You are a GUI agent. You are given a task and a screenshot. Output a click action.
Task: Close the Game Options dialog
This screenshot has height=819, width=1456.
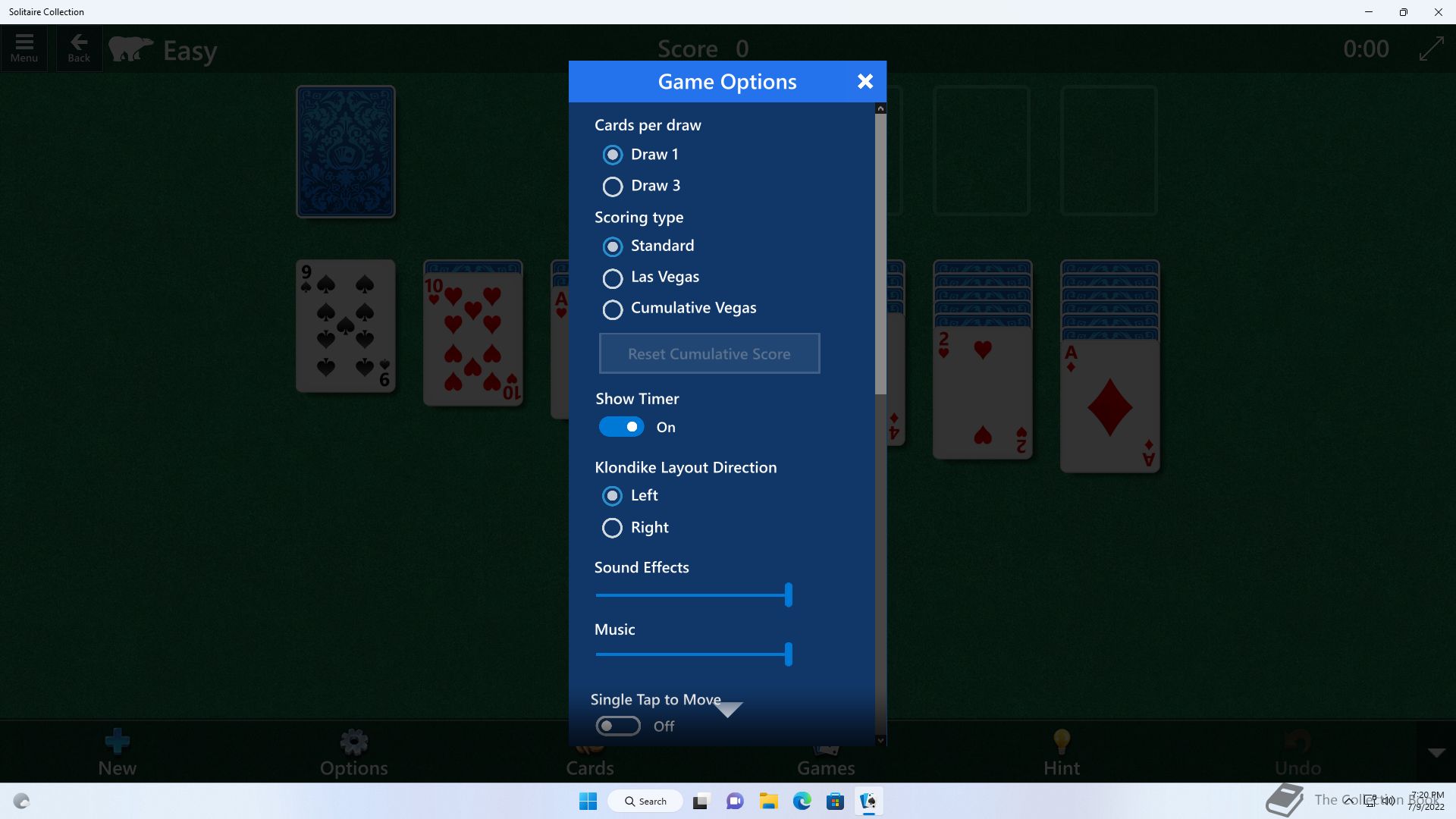(x=864, y=81)
